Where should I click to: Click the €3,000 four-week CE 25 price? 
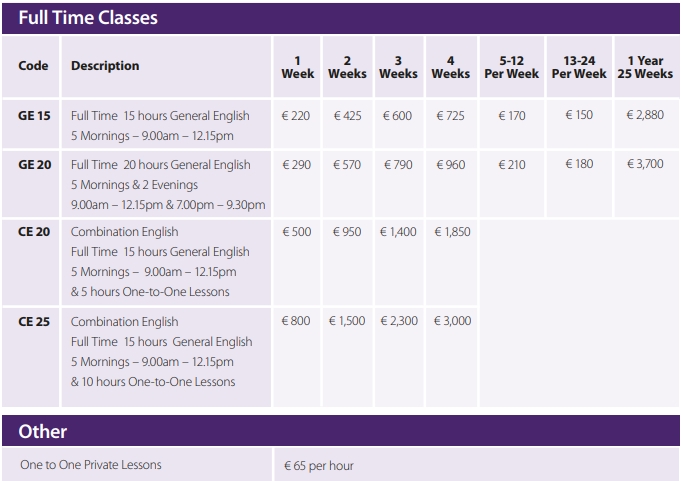453,321
